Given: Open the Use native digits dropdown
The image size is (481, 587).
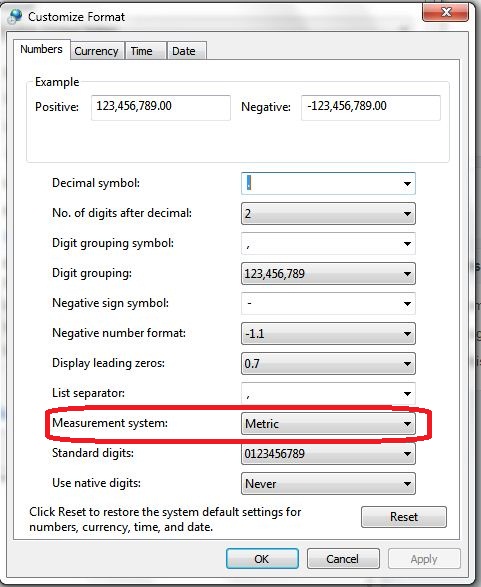Looking at the screenshot, I should click(x=328, y=483).
